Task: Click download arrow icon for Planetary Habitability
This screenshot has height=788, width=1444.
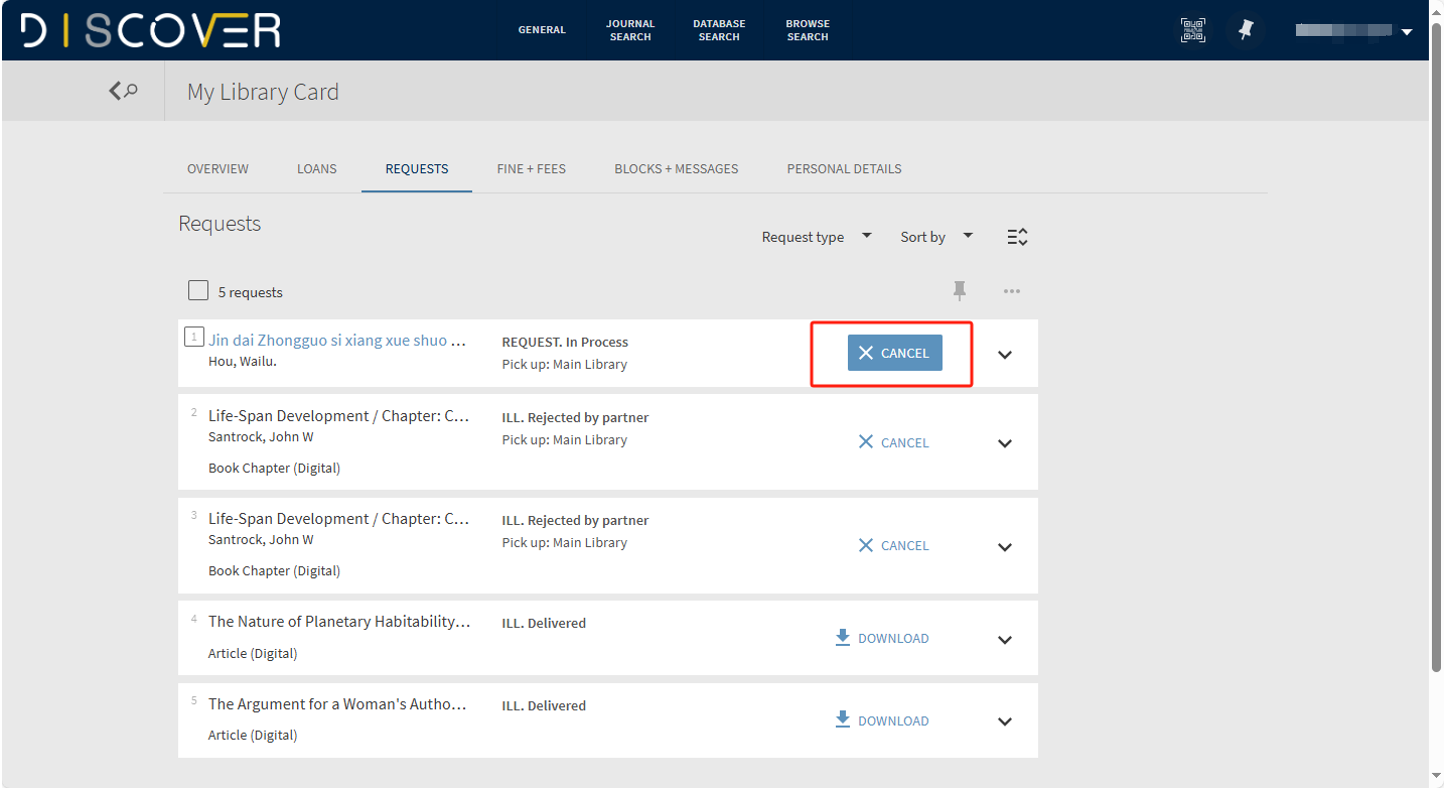Action: tap(842, 637)
